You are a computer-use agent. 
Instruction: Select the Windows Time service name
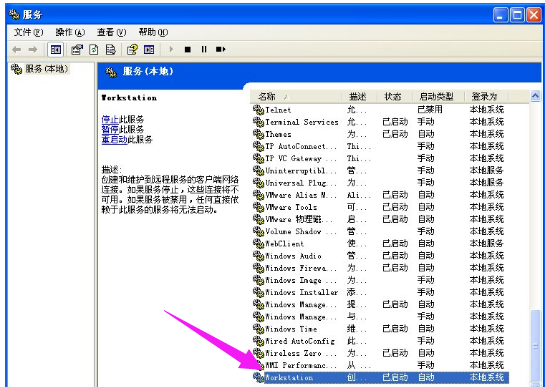[x=291, y=329]
